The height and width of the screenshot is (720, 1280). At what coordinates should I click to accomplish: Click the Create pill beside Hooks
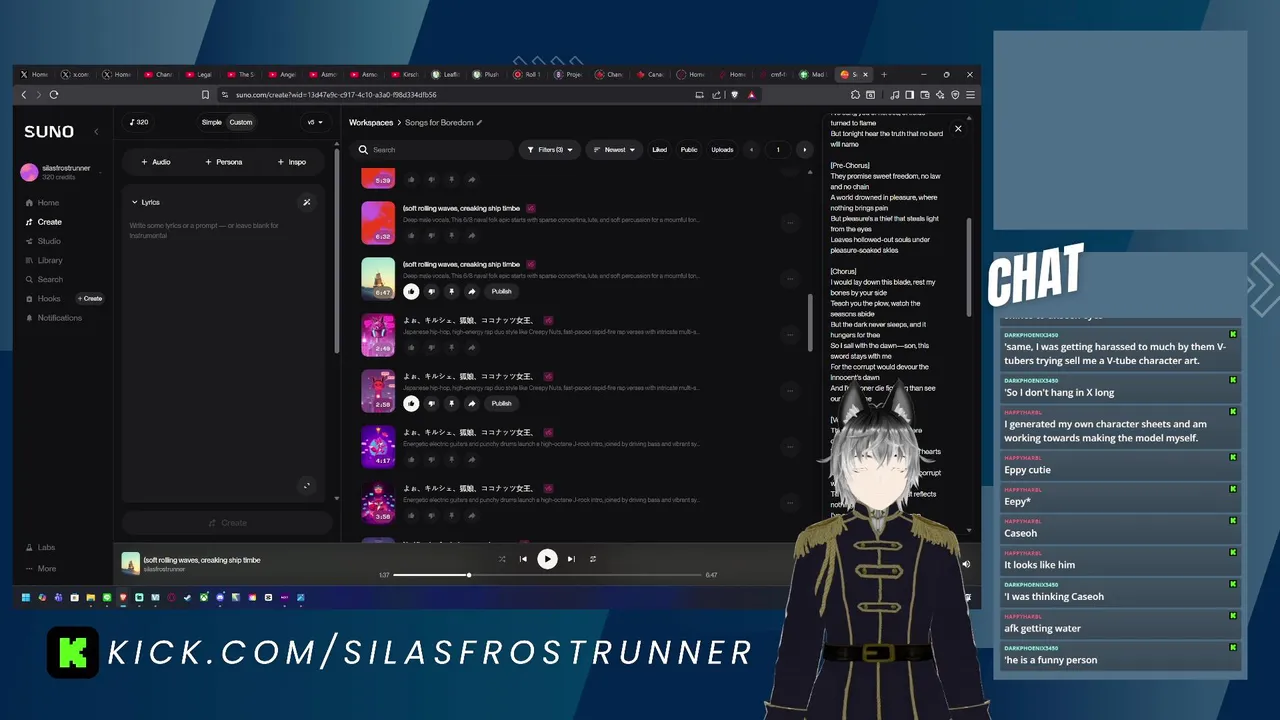point(90,299)
